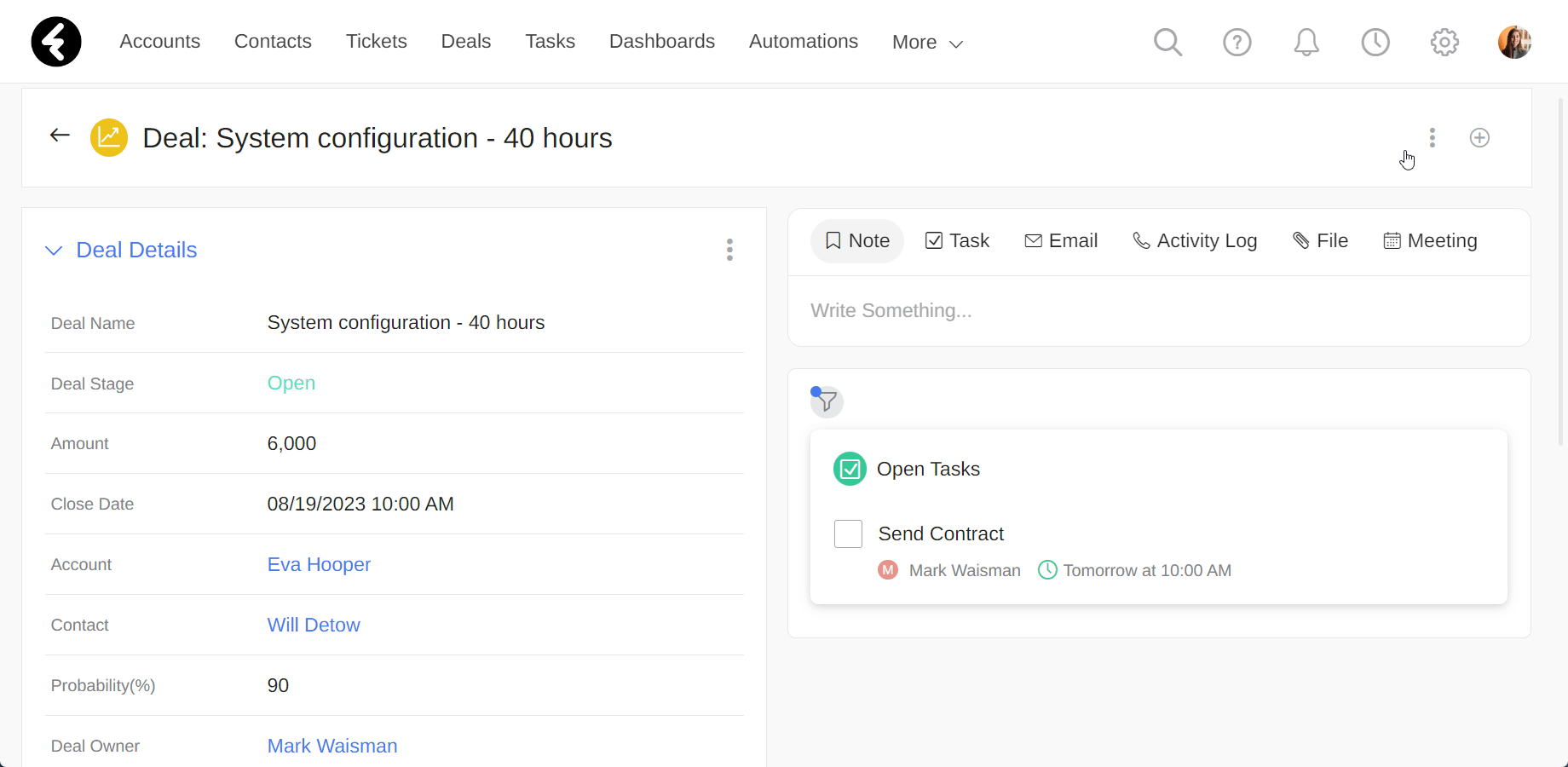Open the recent history clock icon
This screenshot has width=1568, height=767.
(x=1375, y=42)
